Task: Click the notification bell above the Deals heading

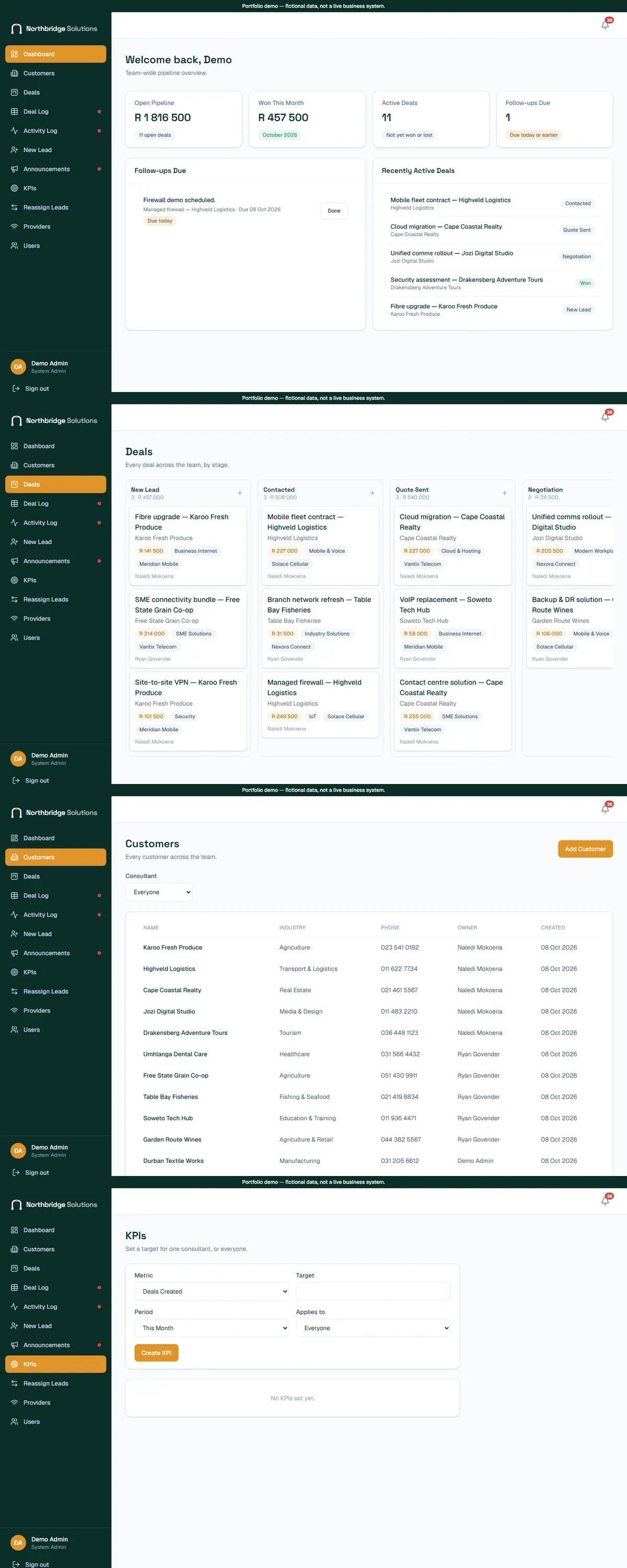Action: point(605,417)
